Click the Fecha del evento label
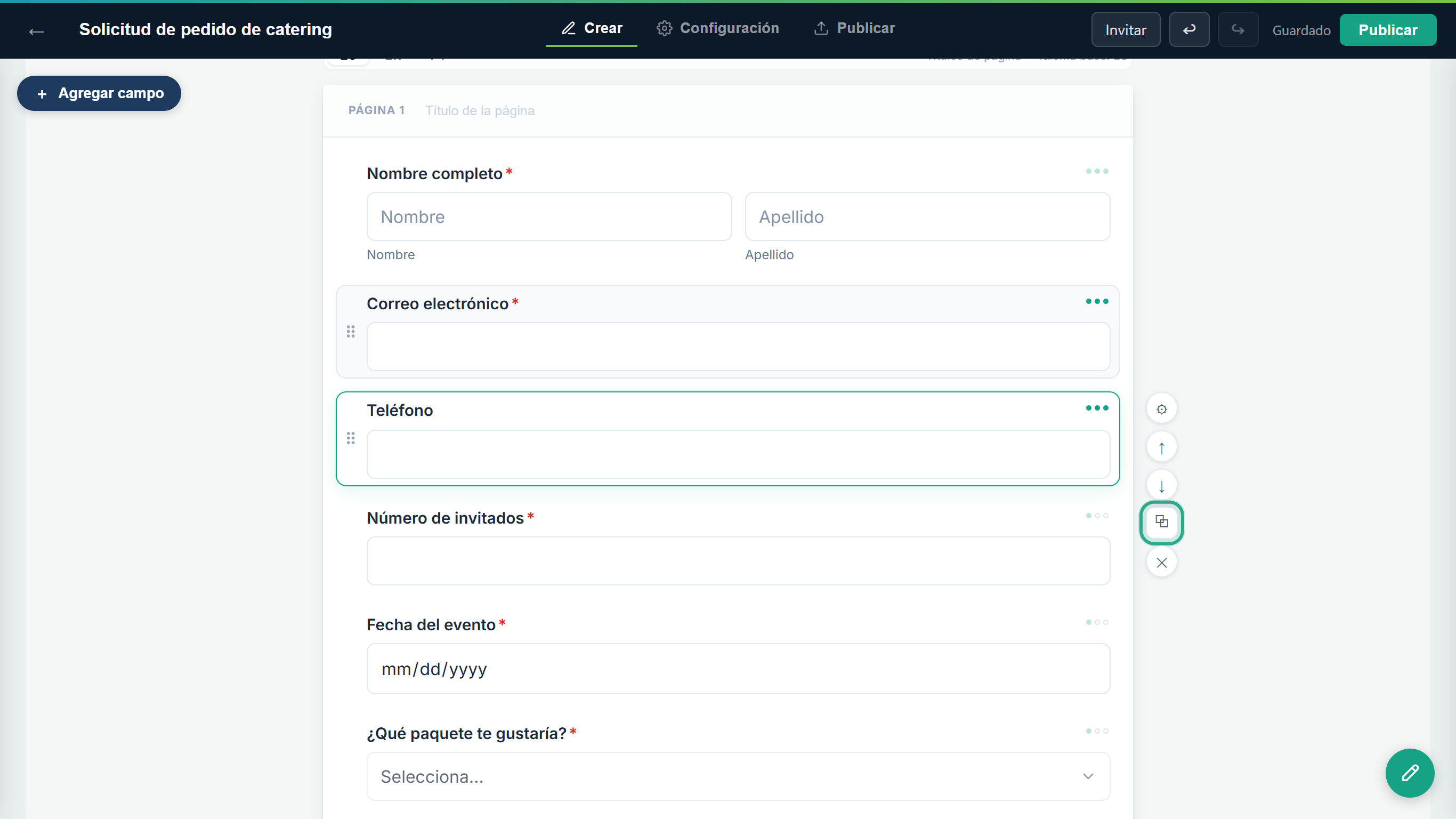This screenshot has width=1456, height=819. coord(431,625)
